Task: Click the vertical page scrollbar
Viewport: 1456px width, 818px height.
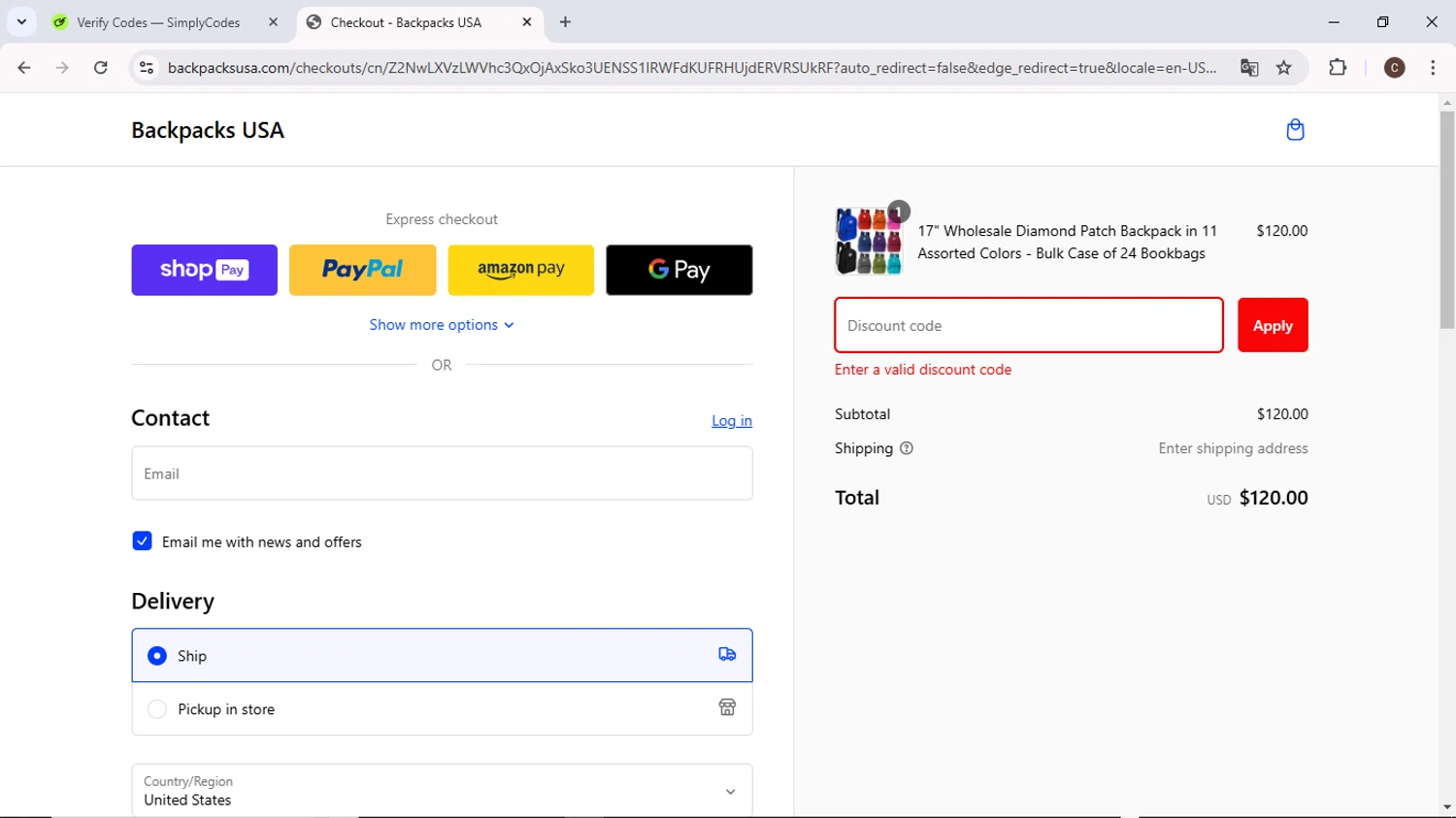Action: [x=1447, y=220]
